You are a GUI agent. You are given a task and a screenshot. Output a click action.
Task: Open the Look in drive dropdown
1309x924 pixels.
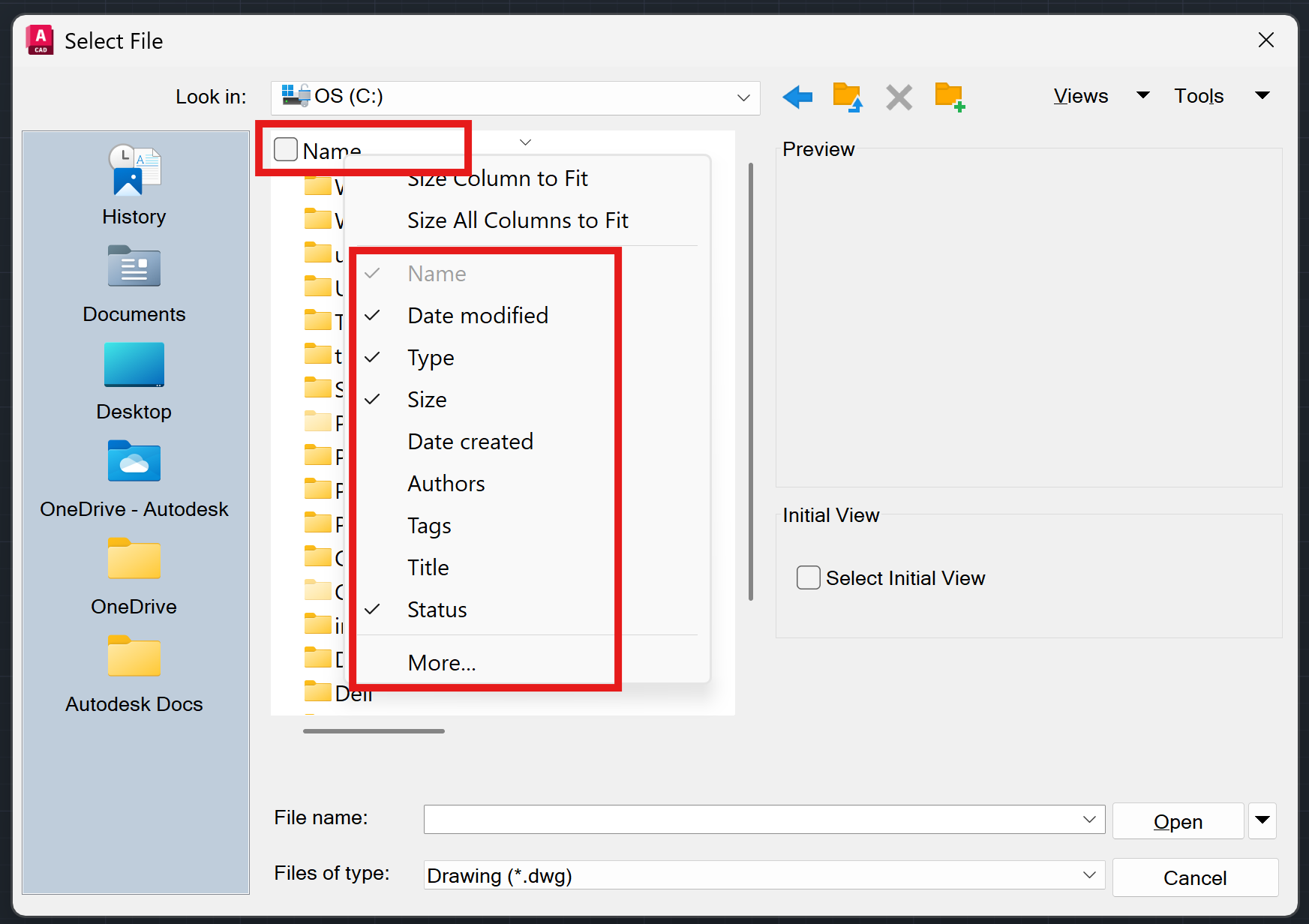[x=742, y=97]
